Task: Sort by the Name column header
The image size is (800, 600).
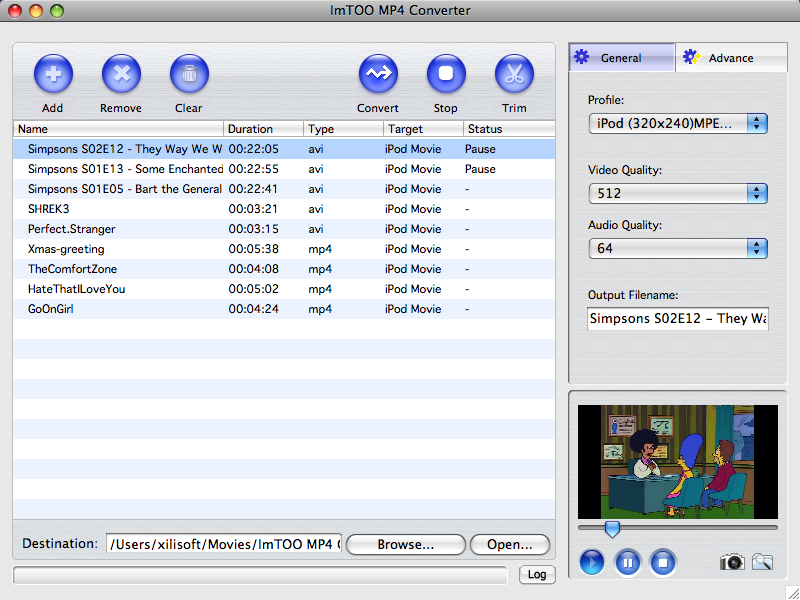Action: 118,129
